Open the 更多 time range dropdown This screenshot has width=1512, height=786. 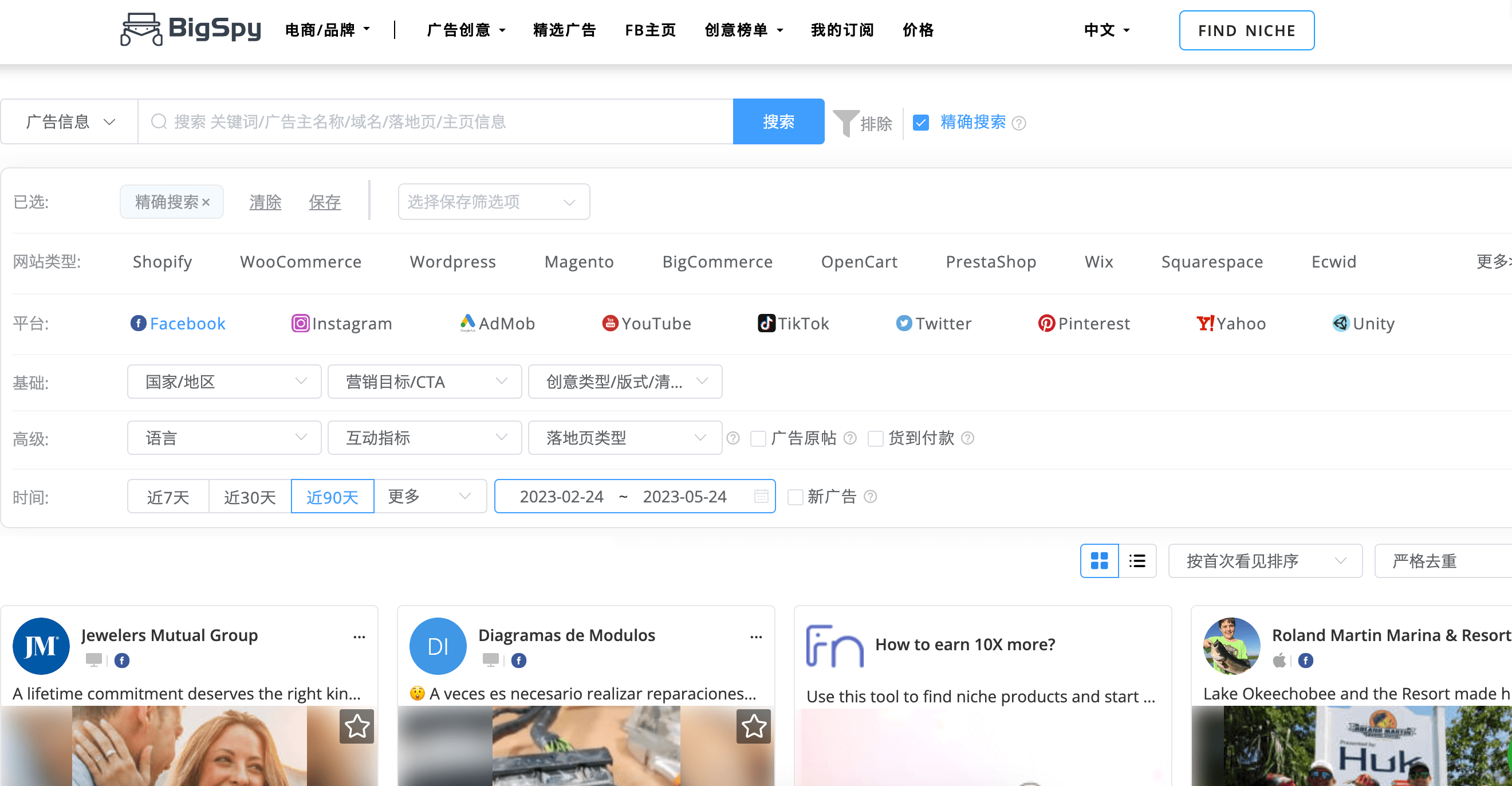430,497
